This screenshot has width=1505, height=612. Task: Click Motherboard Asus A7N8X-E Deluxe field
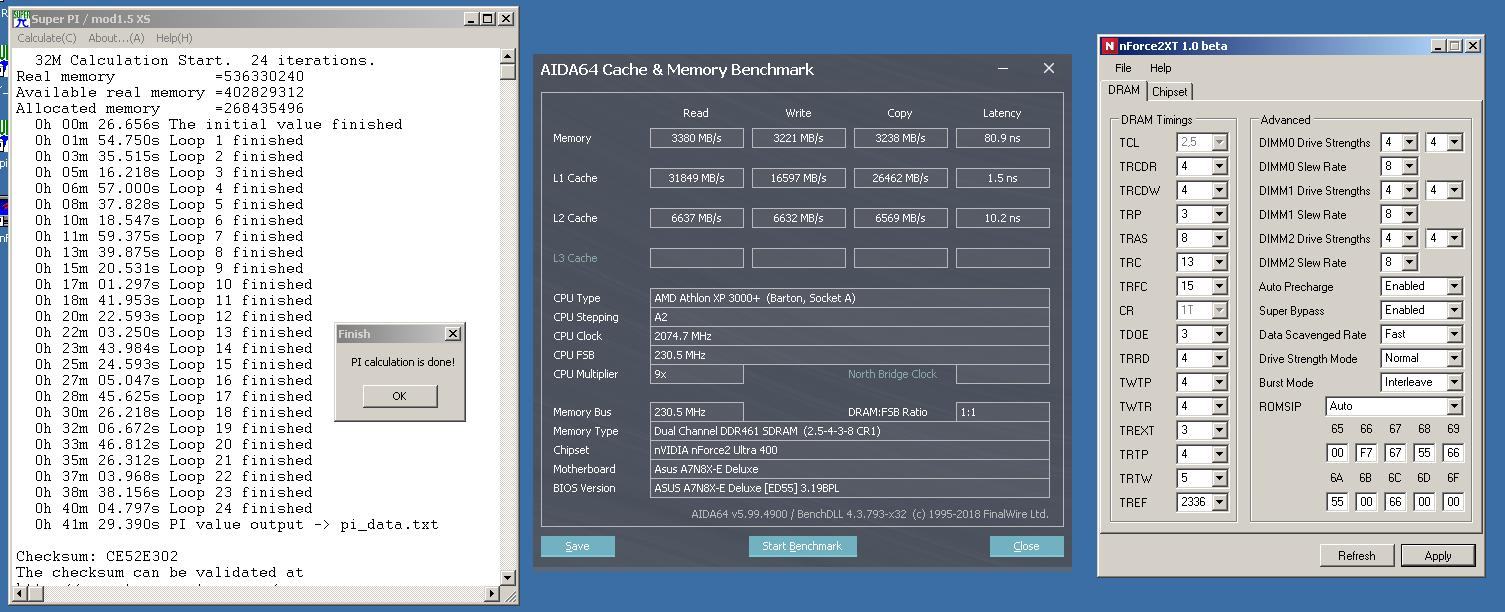click(849, 469)
